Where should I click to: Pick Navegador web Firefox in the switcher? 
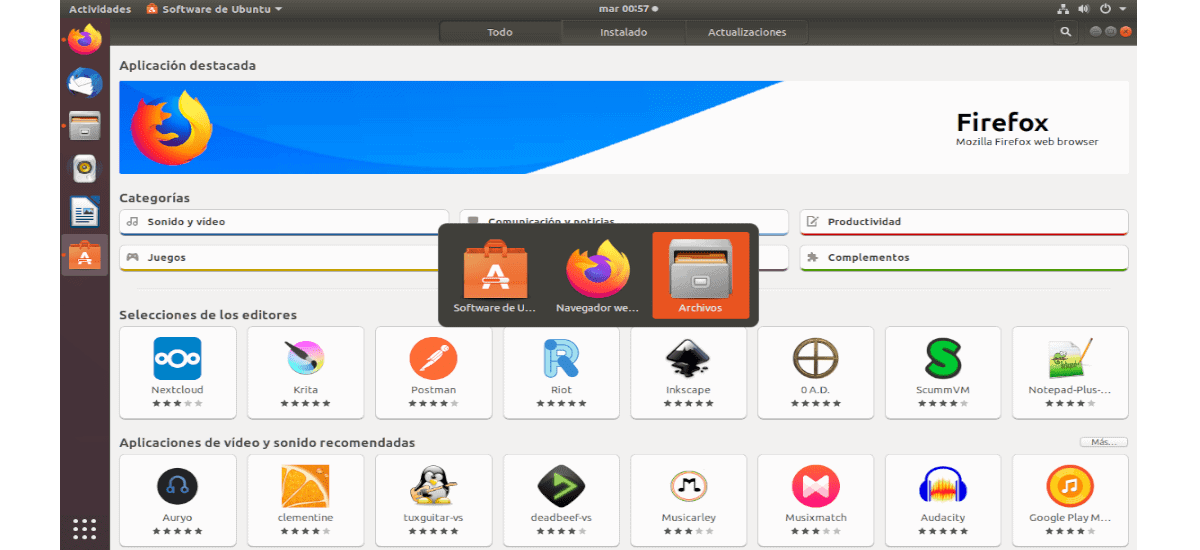click(597, 275)
